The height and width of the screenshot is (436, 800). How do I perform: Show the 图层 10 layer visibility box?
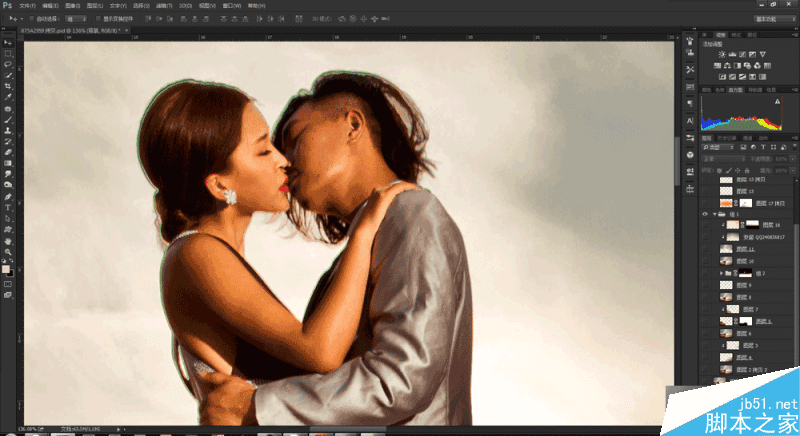point(705,261)
